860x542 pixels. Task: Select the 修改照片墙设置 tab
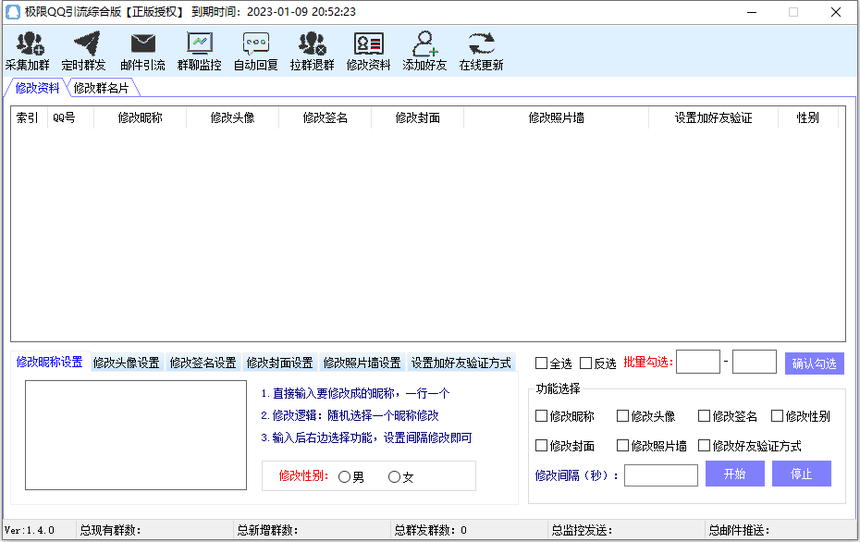click(362, 363)
